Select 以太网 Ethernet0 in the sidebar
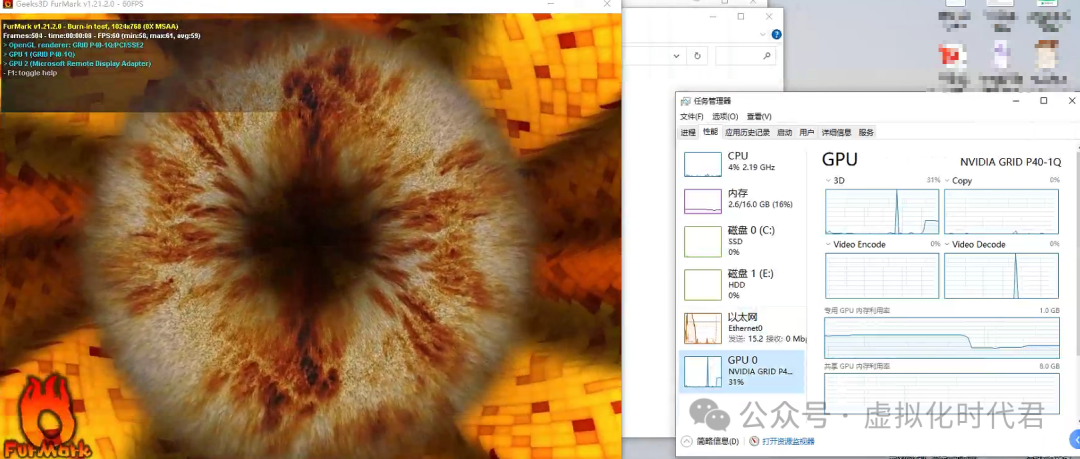 (x=742, y=327)
